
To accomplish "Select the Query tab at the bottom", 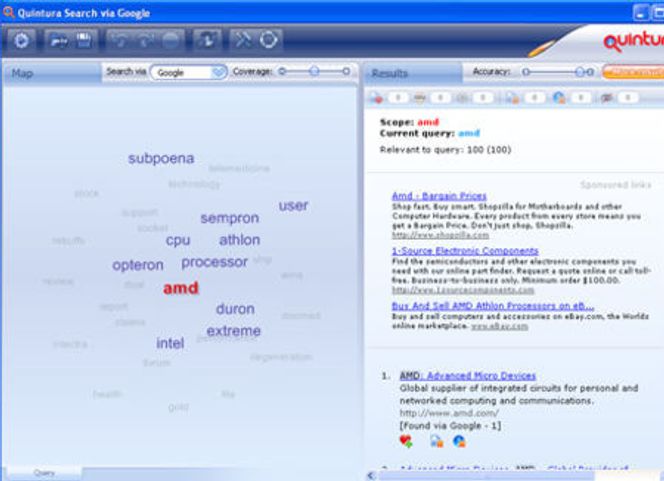I will point(44,473).
